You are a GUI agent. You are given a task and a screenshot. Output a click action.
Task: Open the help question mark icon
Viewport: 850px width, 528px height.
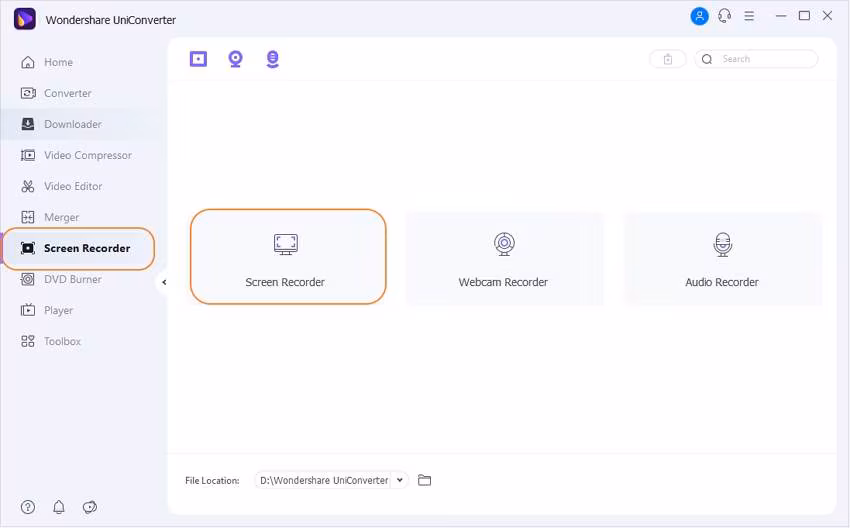(28, 507)
